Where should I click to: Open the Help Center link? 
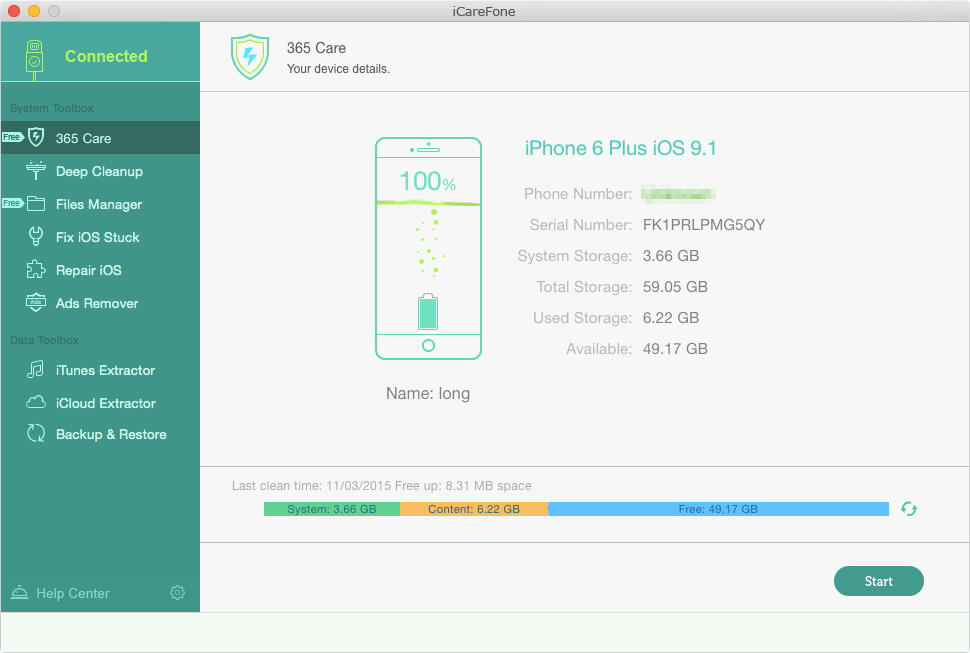click(x=72, y=593)
